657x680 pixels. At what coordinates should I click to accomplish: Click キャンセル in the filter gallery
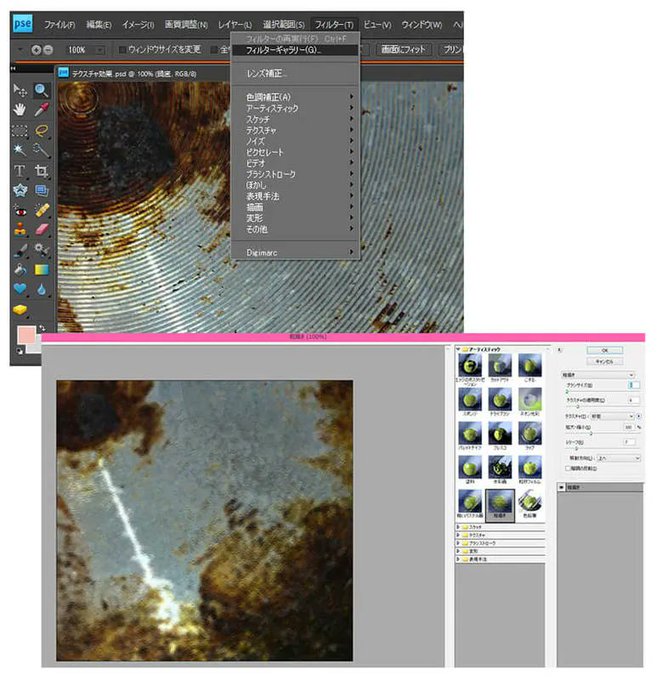click(605, 361)
